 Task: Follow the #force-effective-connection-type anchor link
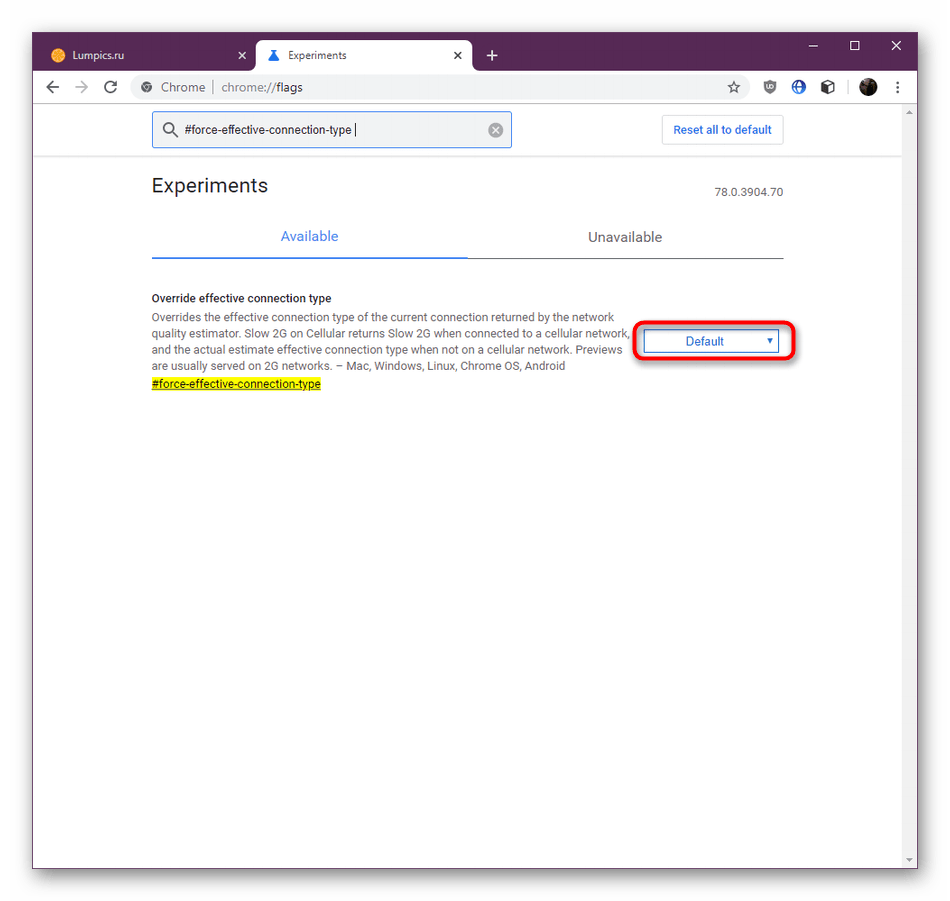[x=236, y=384]
